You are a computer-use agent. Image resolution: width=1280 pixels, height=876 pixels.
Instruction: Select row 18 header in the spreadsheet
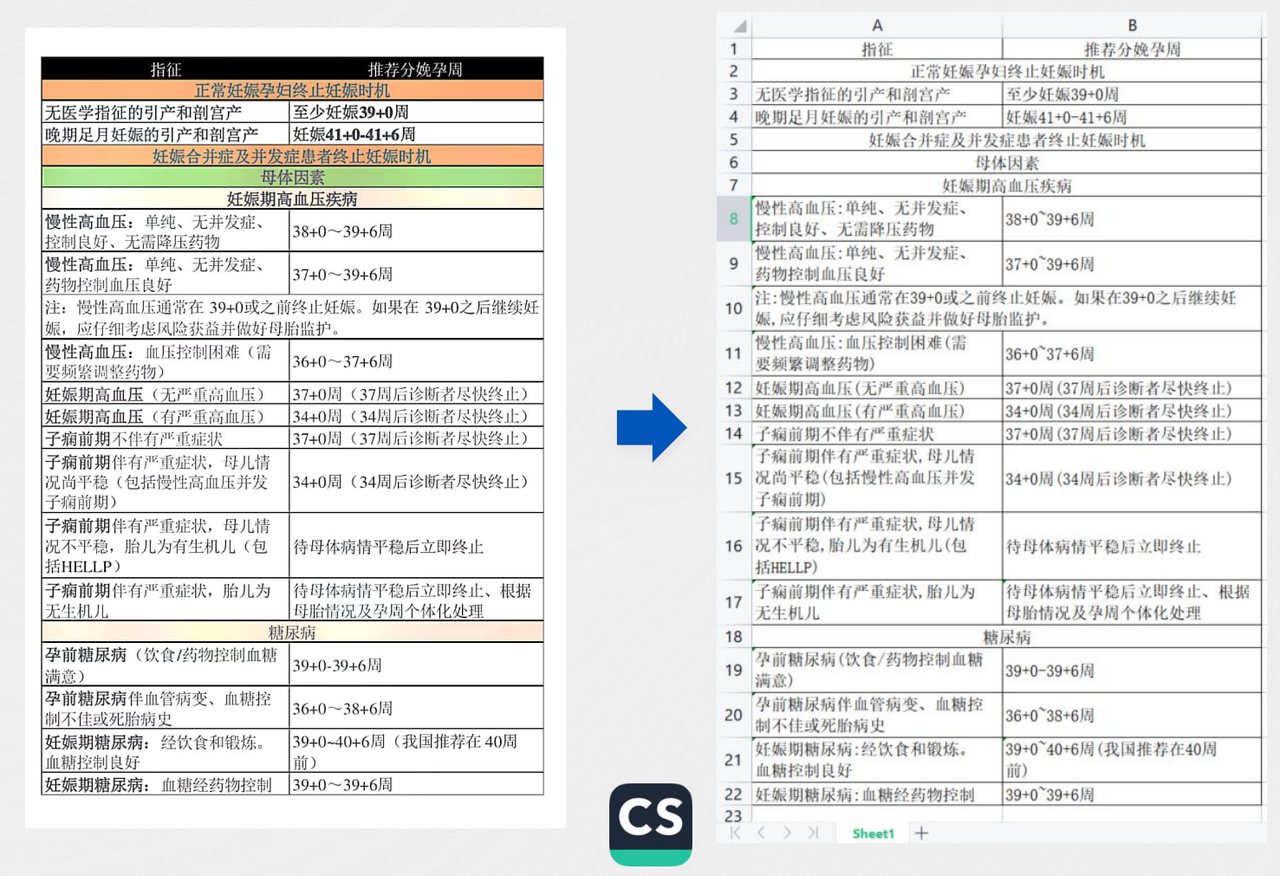tap(734, 636)
